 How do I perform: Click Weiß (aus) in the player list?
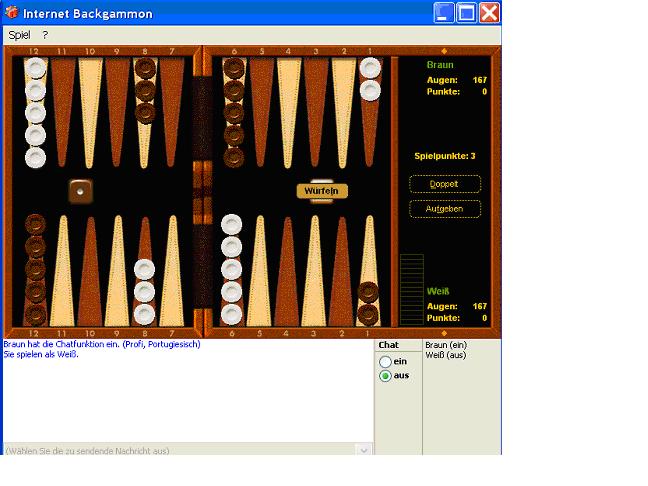point(446,355)
